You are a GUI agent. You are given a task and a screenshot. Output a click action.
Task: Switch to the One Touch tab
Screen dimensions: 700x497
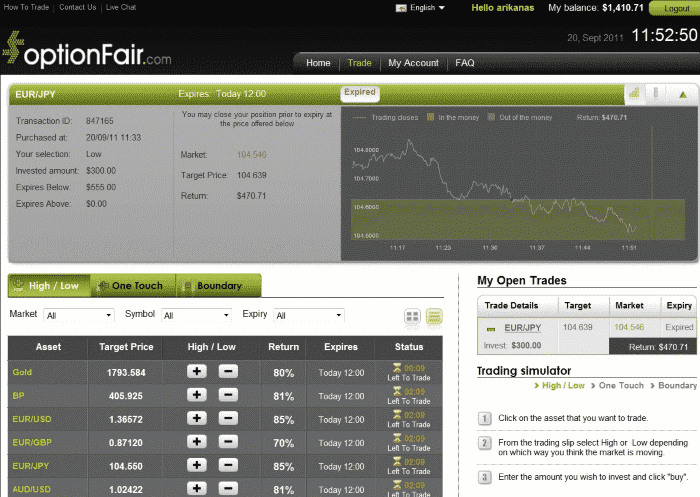132,286
